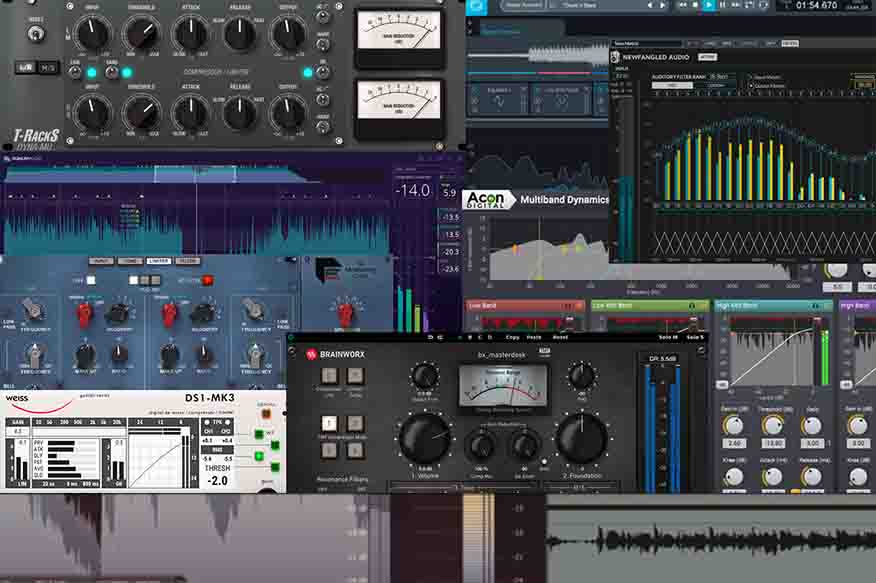Click the 2.46 gain value field
The height and width of the screenshot is (583, 876).
pyautogui.click(x=734, y=443)
